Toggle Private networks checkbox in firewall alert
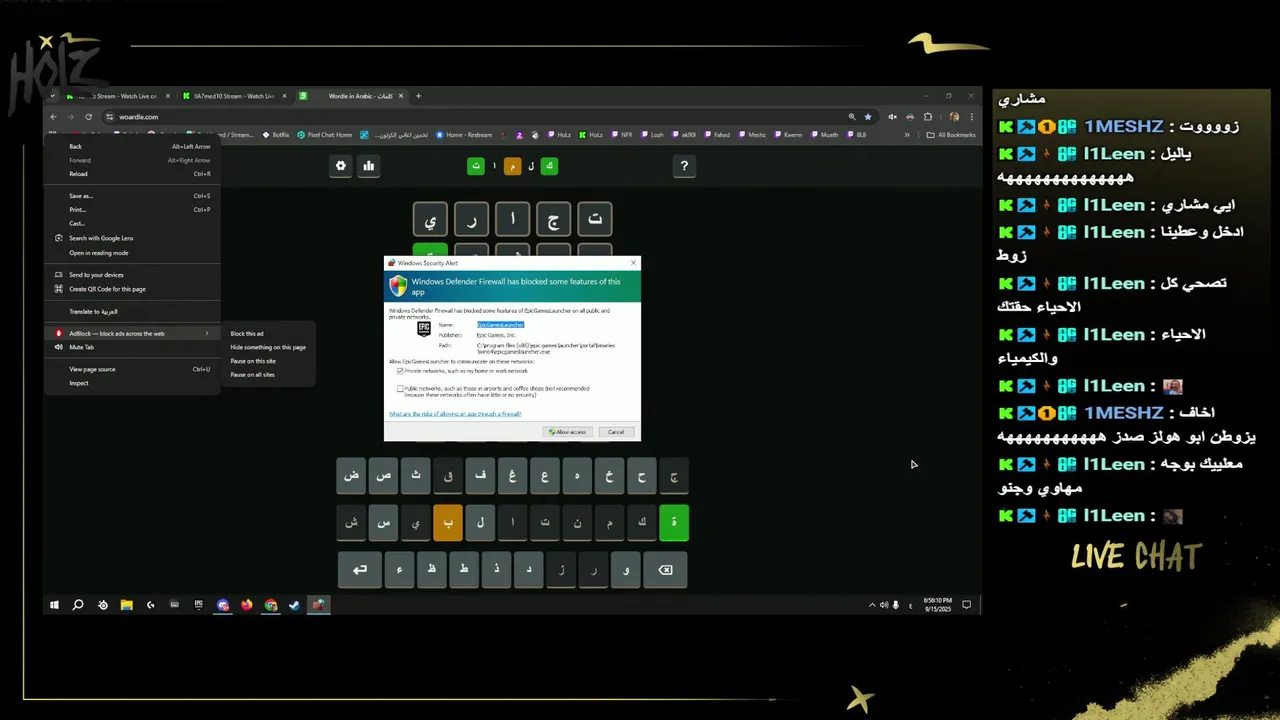Image resolution: width=1280 pixels, height=720 pixels. pyautogui.click(x=400, y=371)
